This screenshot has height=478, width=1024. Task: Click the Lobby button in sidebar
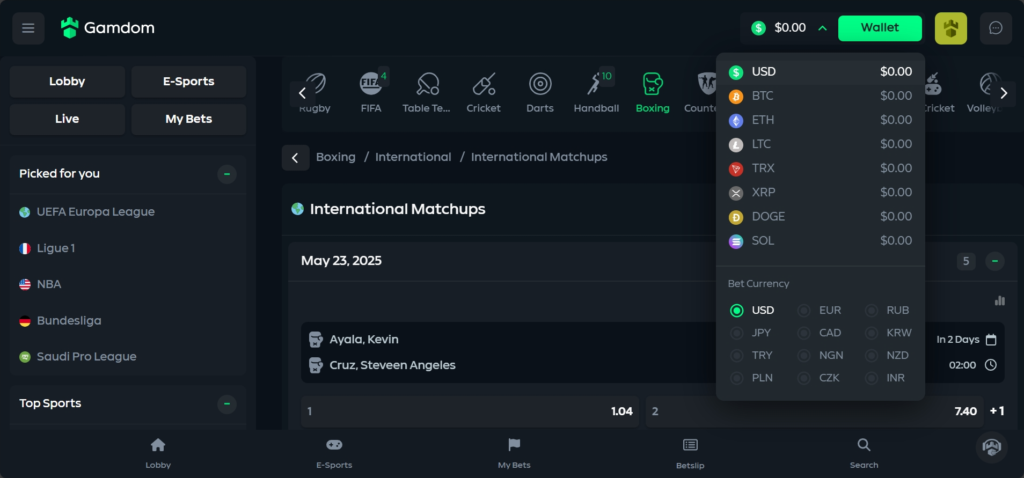[67, 82]
